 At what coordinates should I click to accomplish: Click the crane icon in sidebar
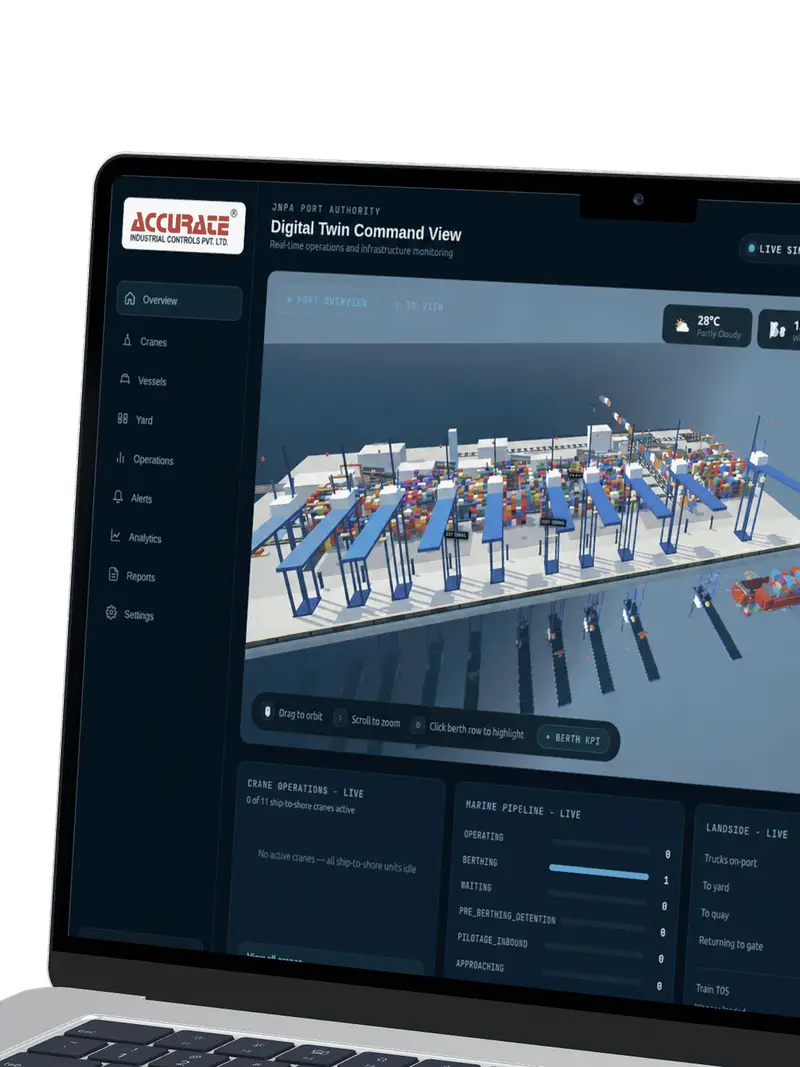127,340
